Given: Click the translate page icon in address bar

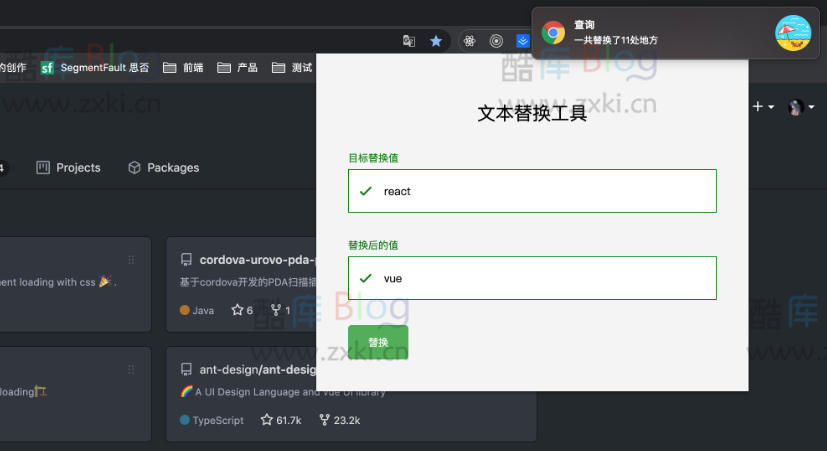Looking at the screenshot, I should [409, 41].
